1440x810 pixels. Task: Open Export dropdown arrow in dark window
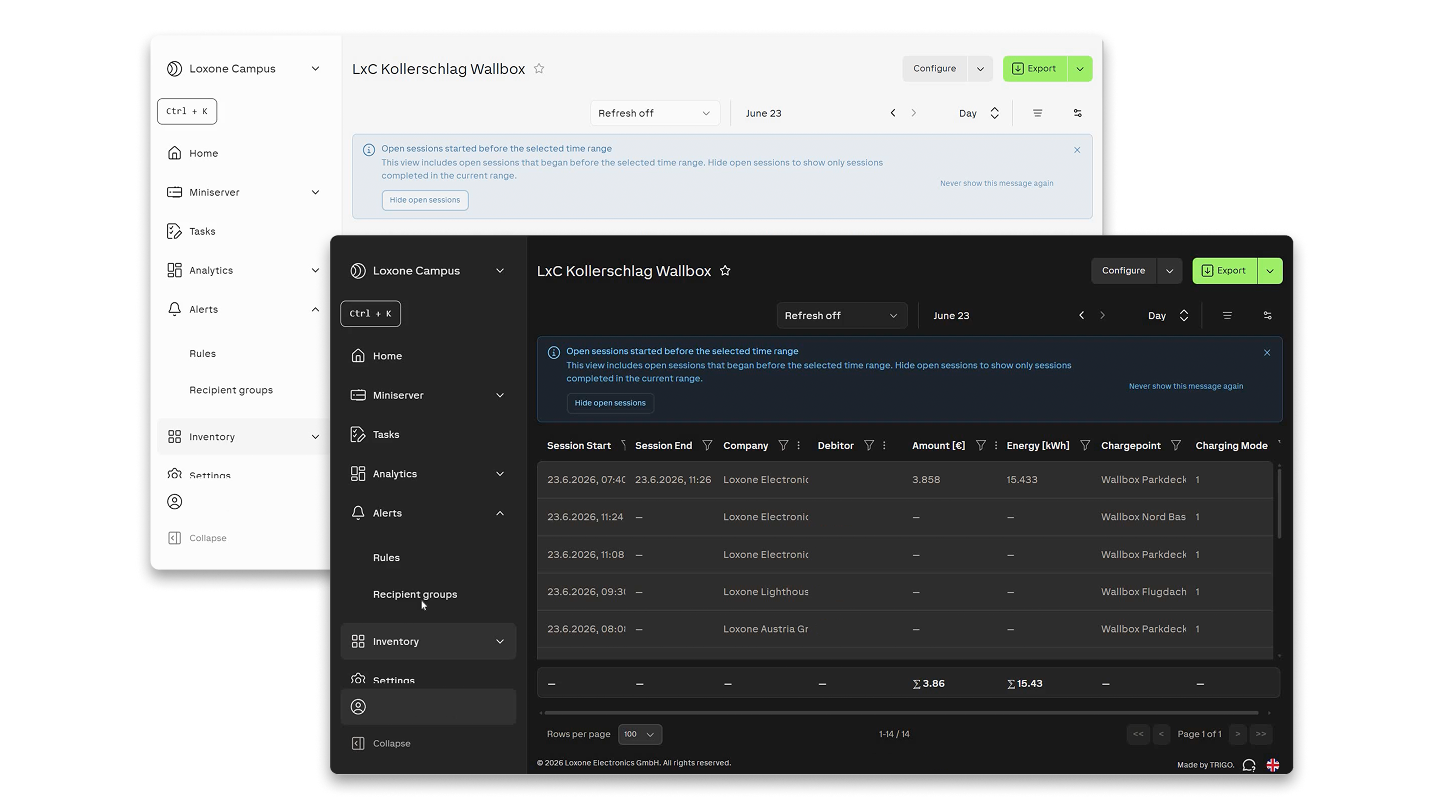tap(1270, 271)
